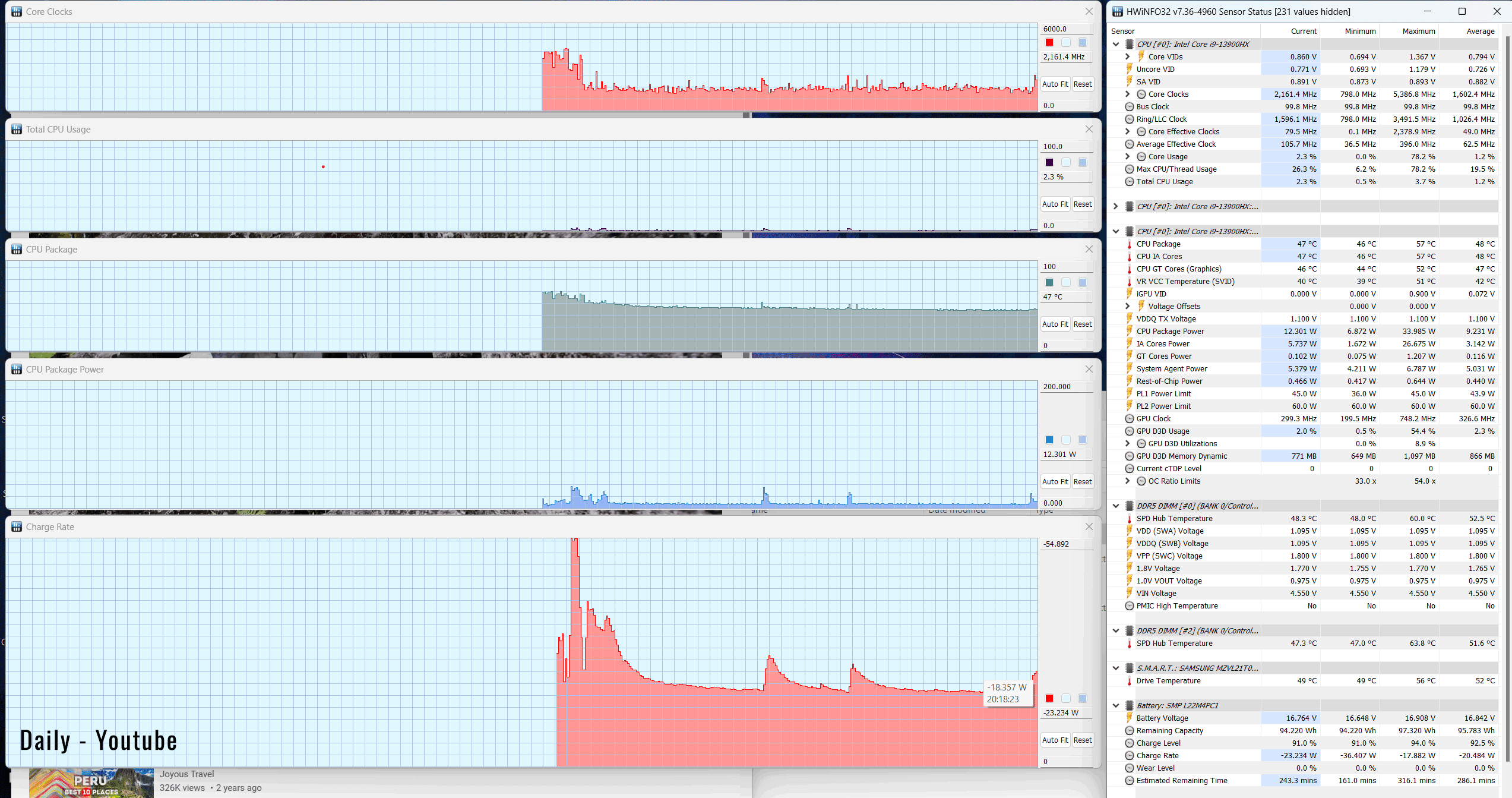Collapse the S.M.A.R.T. SAMSUNG sensor group
The image size is (1512, 798).
1116,668
